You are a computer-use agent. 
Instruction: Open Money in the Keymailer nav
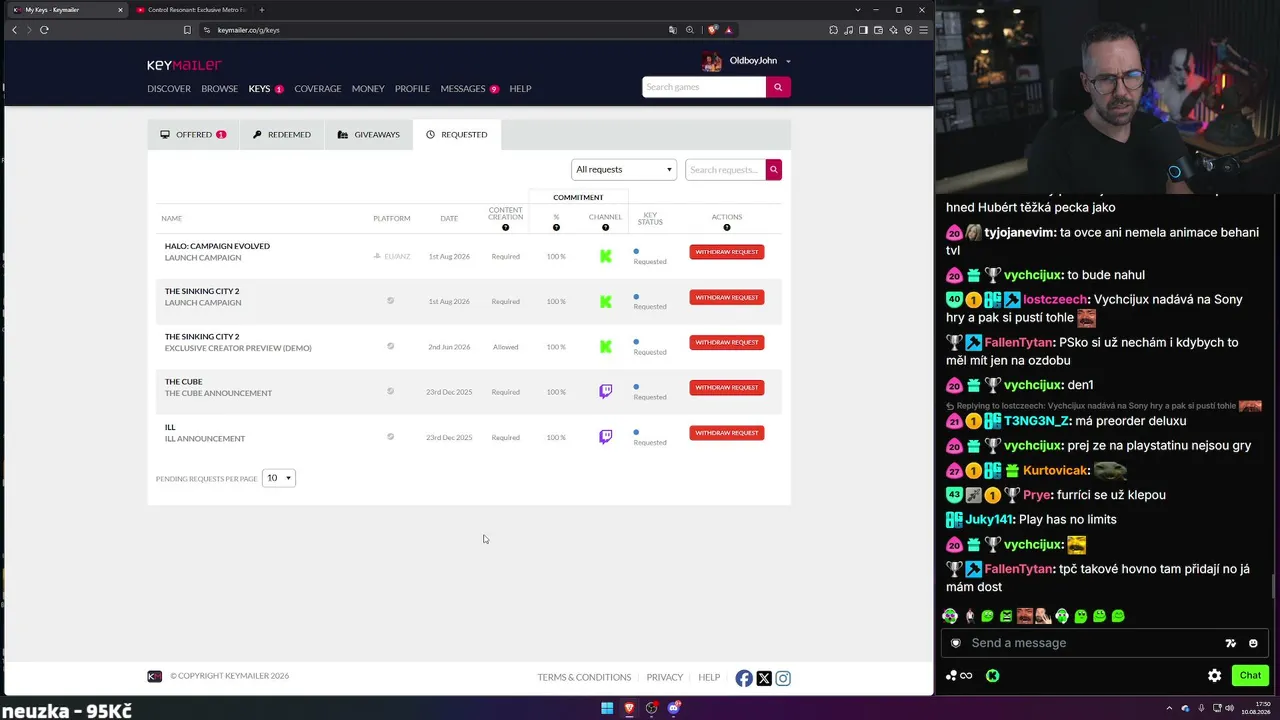tap(368, 89)
